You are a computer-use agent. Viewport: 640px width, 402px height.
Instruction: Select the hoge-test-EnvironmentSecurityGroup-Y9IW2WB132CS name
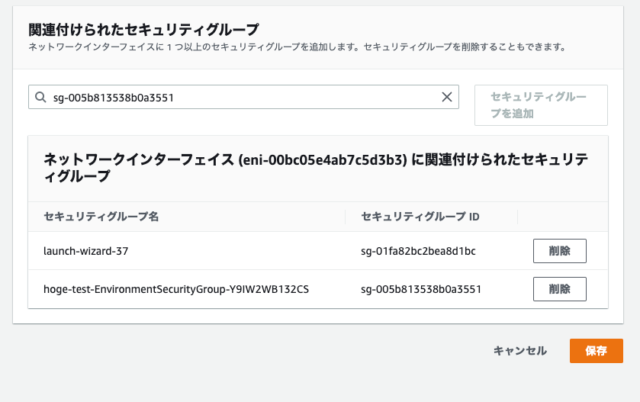[176, 289]
